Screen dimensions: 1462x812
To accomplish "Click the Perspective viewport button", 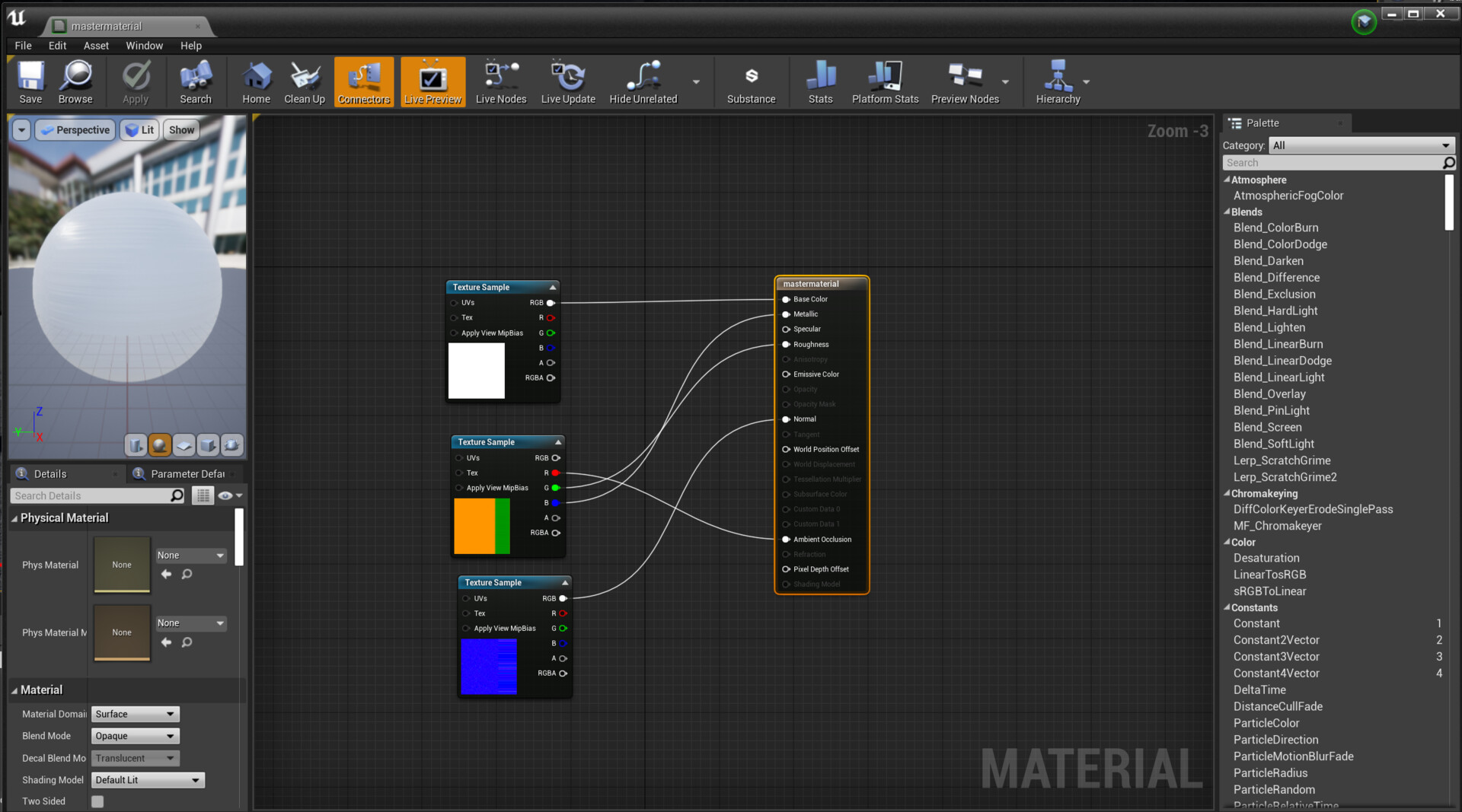I will click(x=74, y=129).
